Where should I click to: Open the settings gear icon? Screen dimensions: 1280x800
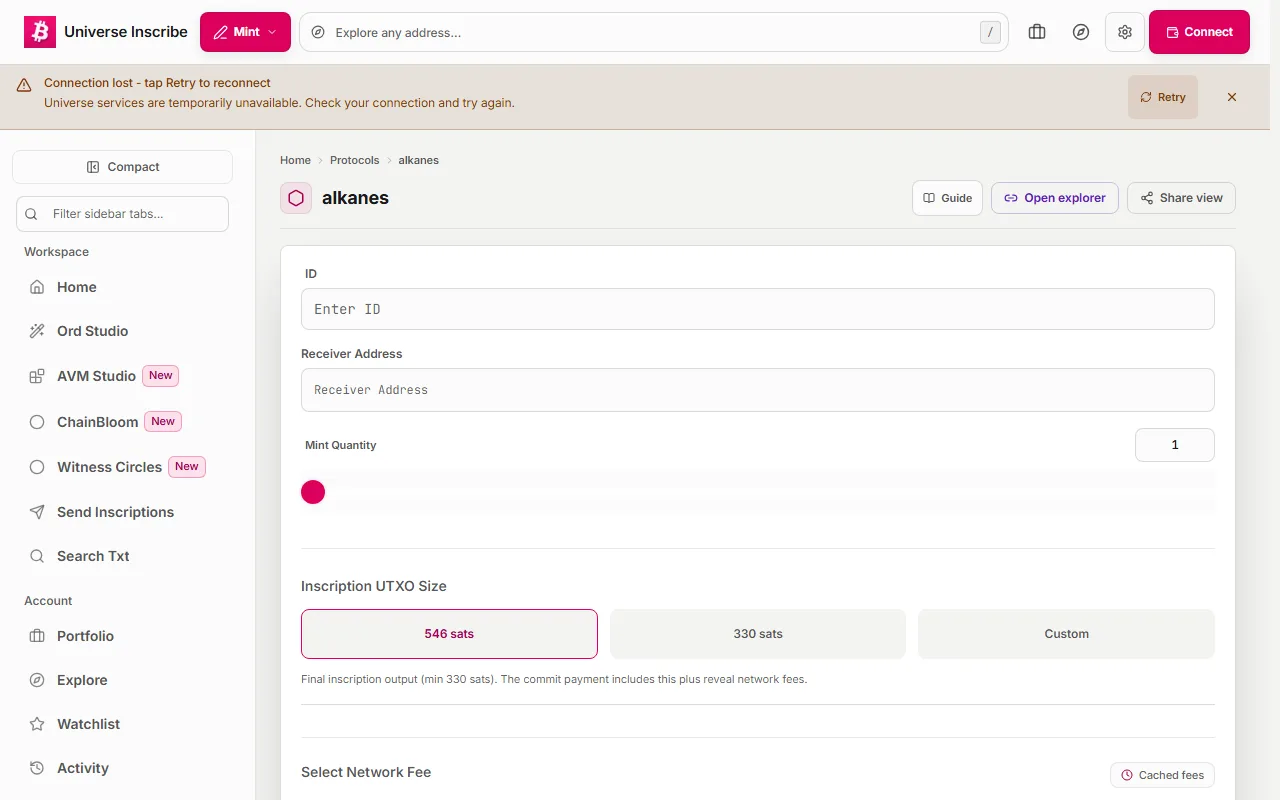(x=1125, y=32)
